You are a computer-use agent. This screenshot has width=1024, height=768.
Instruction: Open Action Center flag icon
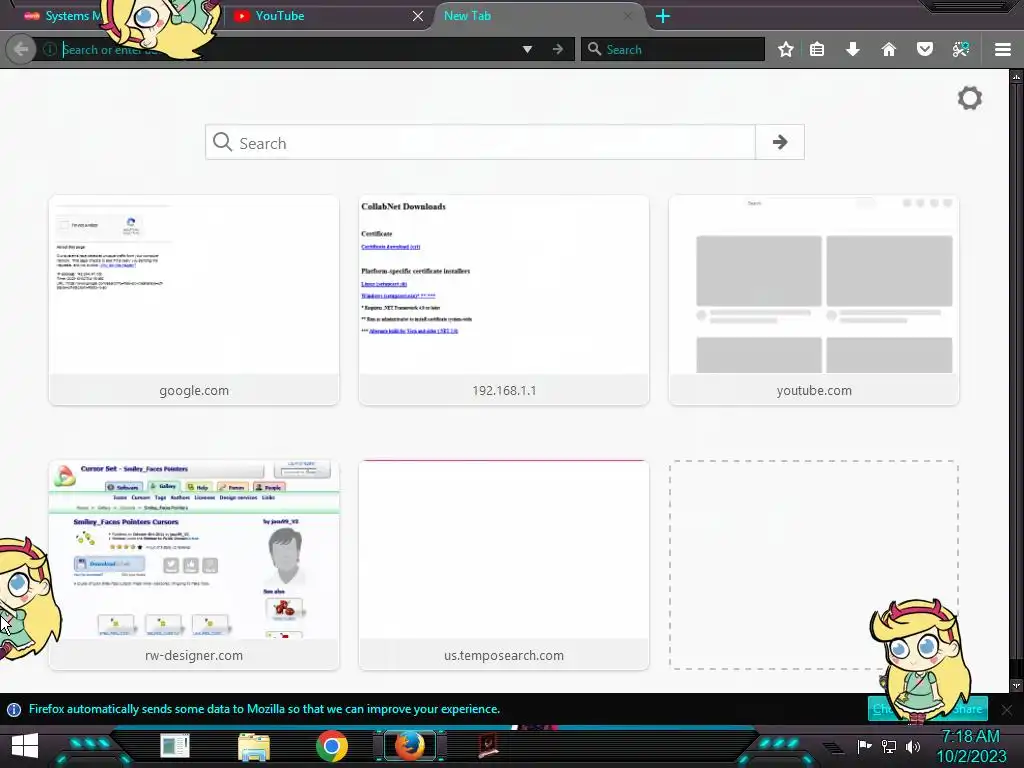tap(864, 746)
